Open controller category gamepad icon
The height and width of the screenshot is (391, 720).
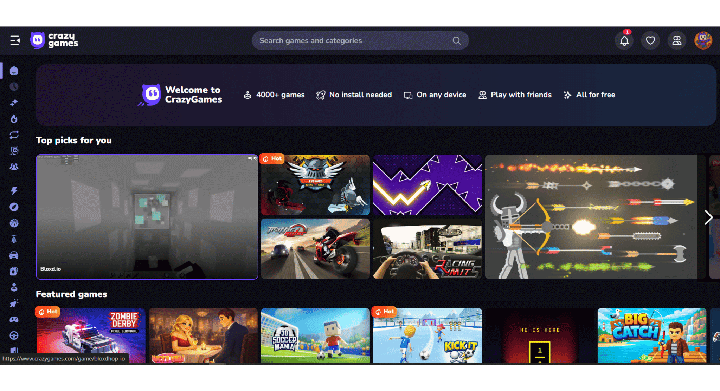coord(14,319)
